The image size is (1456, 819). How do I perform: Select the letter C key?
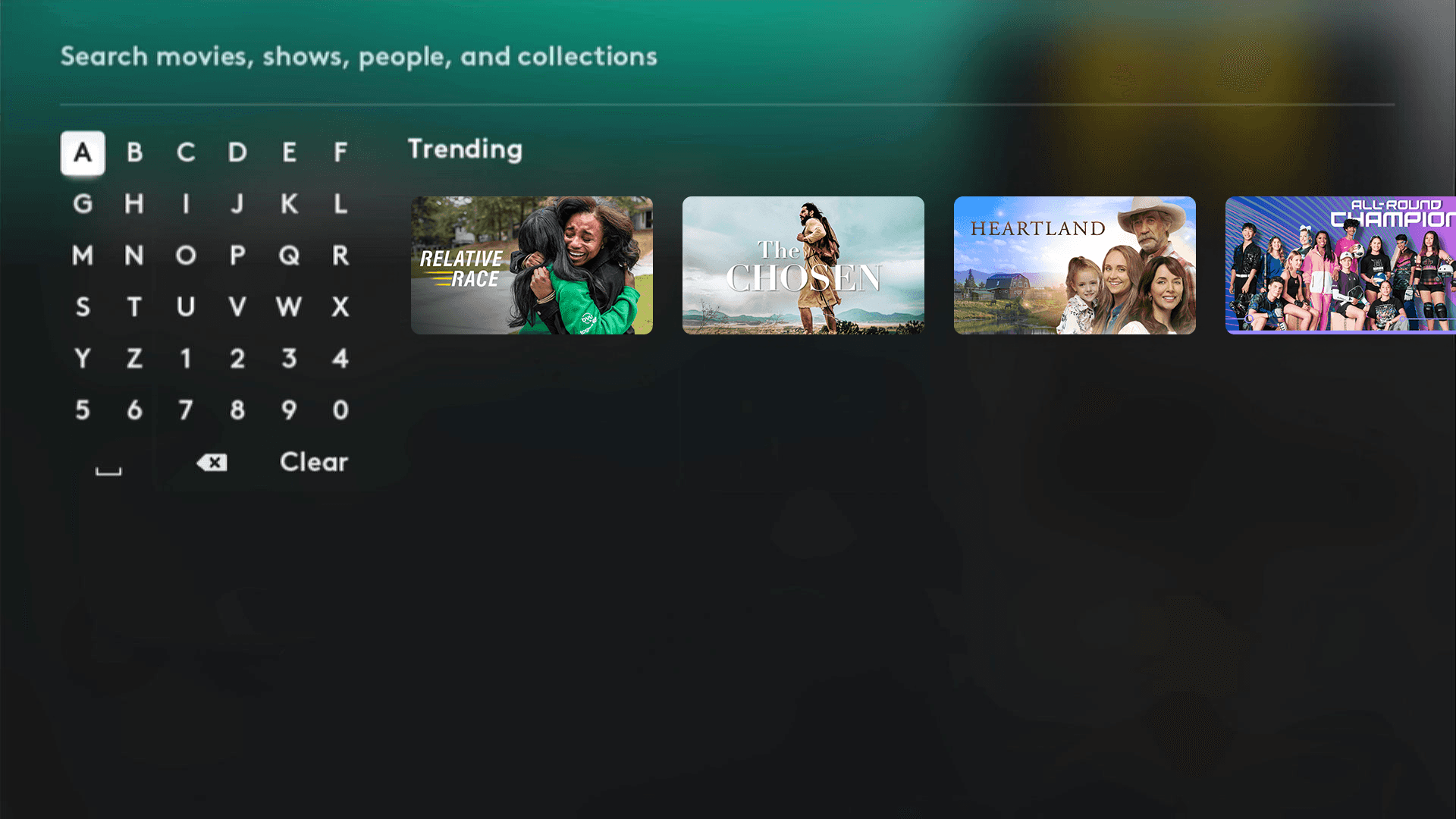[186, 153]
